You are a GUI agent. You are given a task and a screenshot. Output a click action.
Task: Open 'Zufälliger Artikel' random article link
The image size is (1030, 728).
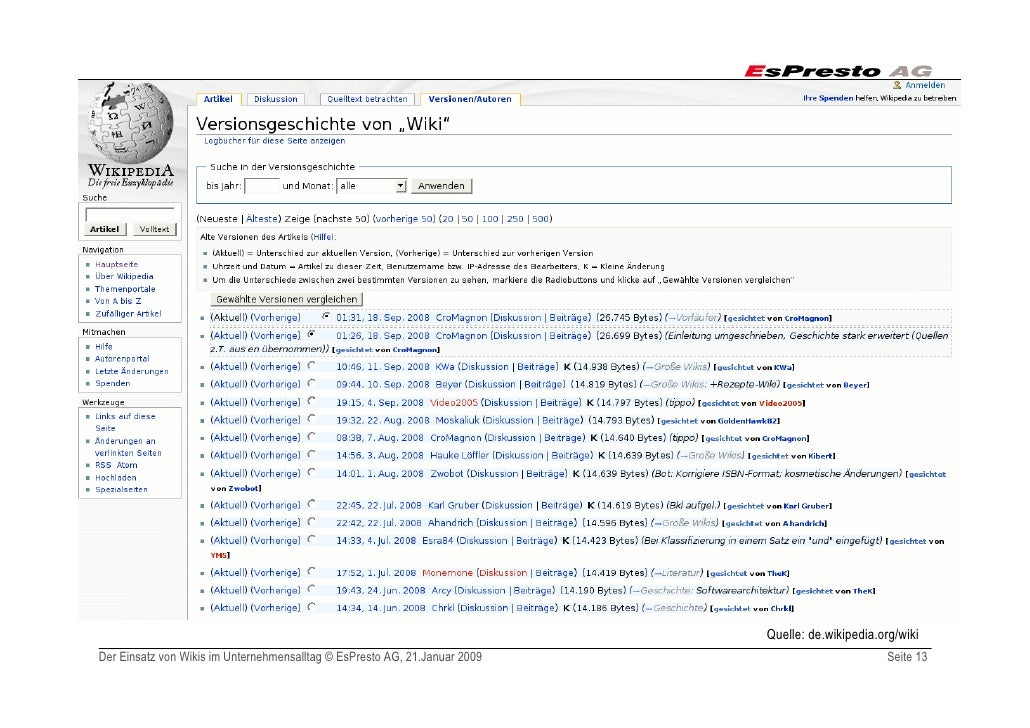(x=128, y=314)
